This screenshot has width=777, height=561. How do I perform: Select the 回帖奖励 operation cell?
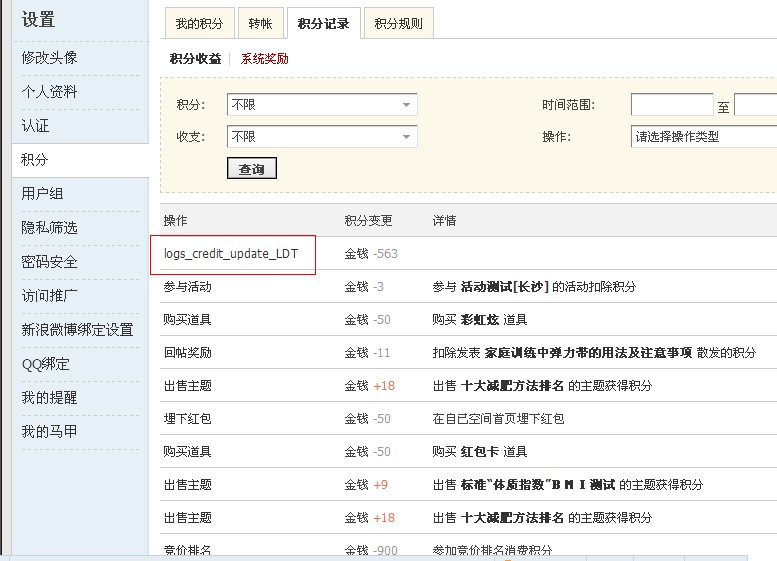[x=188, y=353]
